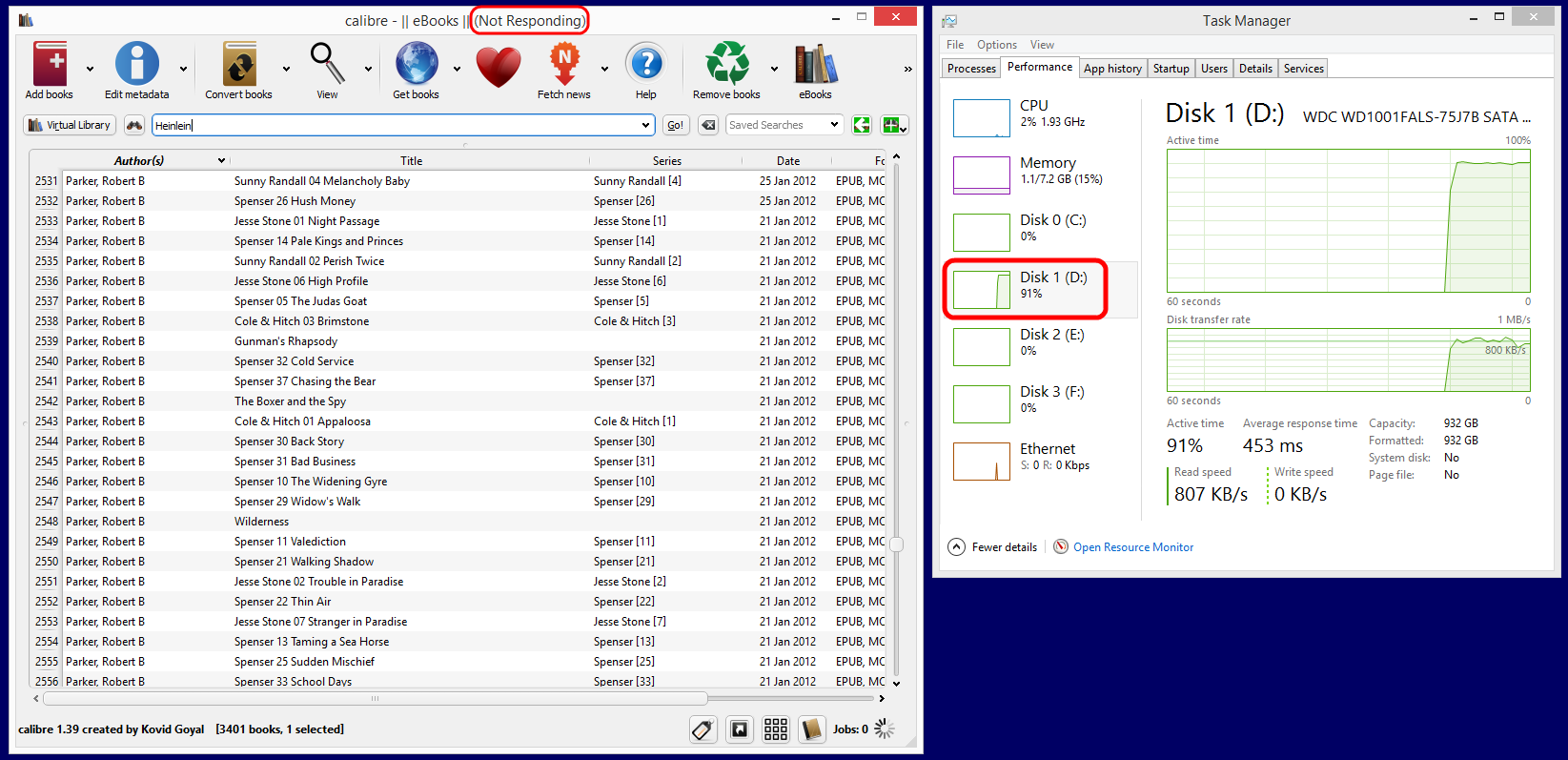Collapse Task Manager with Fewer details
The image size is (1568, 760).
pyautogui.click(x=992, y=546)
